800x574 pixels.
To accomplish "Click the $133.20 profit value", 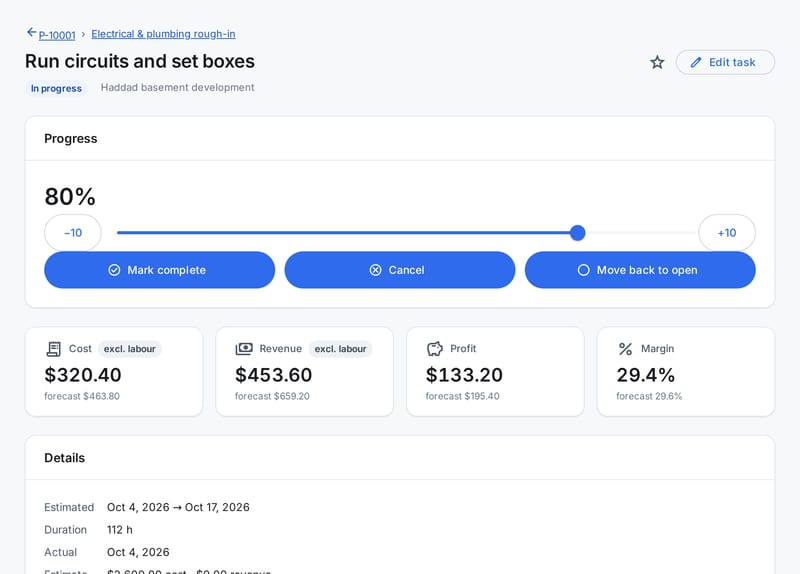I will click(x=464, y=375).
